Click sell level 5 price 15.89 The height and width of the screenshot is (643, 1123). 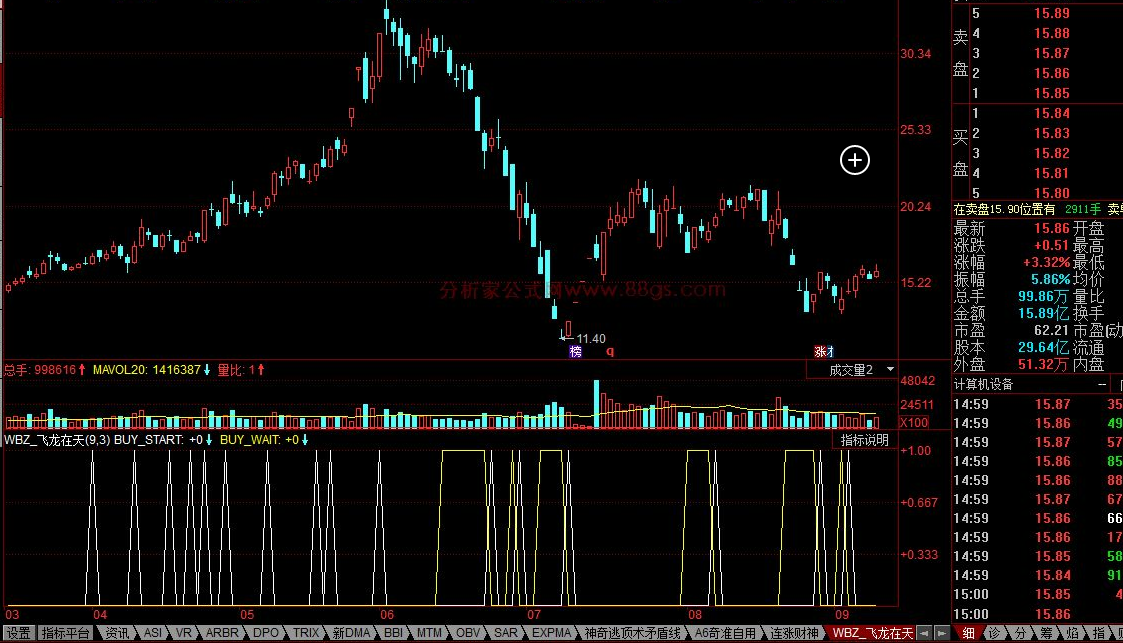[1051, 13]
